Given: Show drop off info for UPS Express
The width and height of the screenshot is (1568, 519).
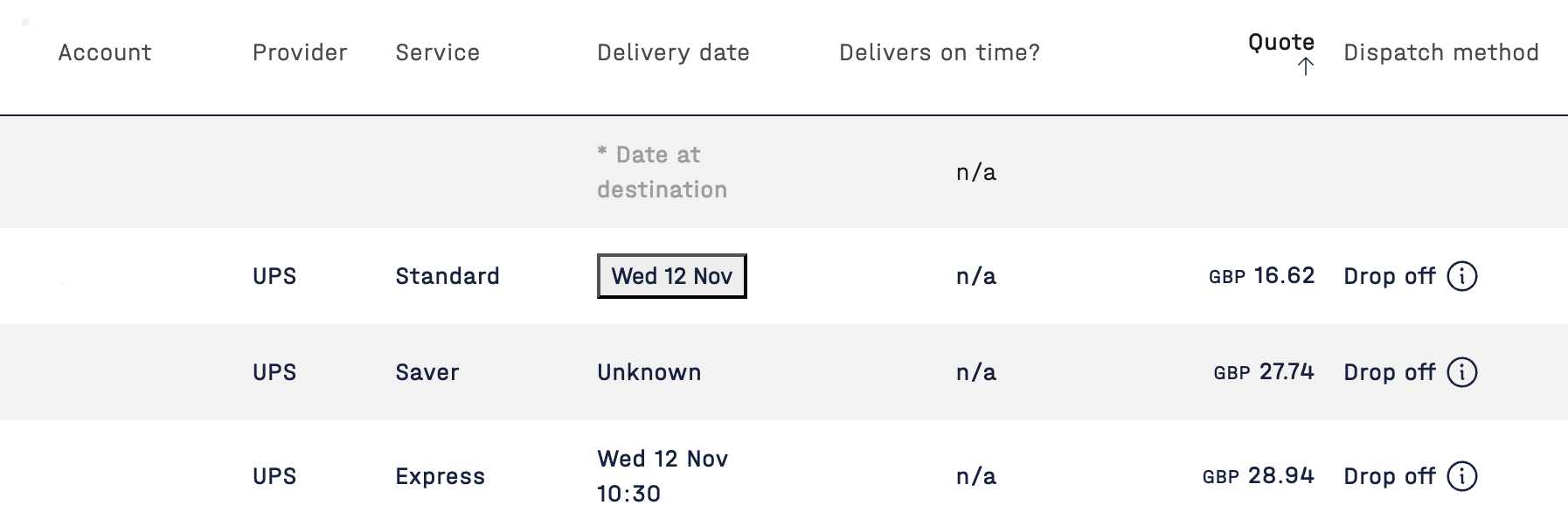Looking at the screenshot, I should (x=1462, y=476).
